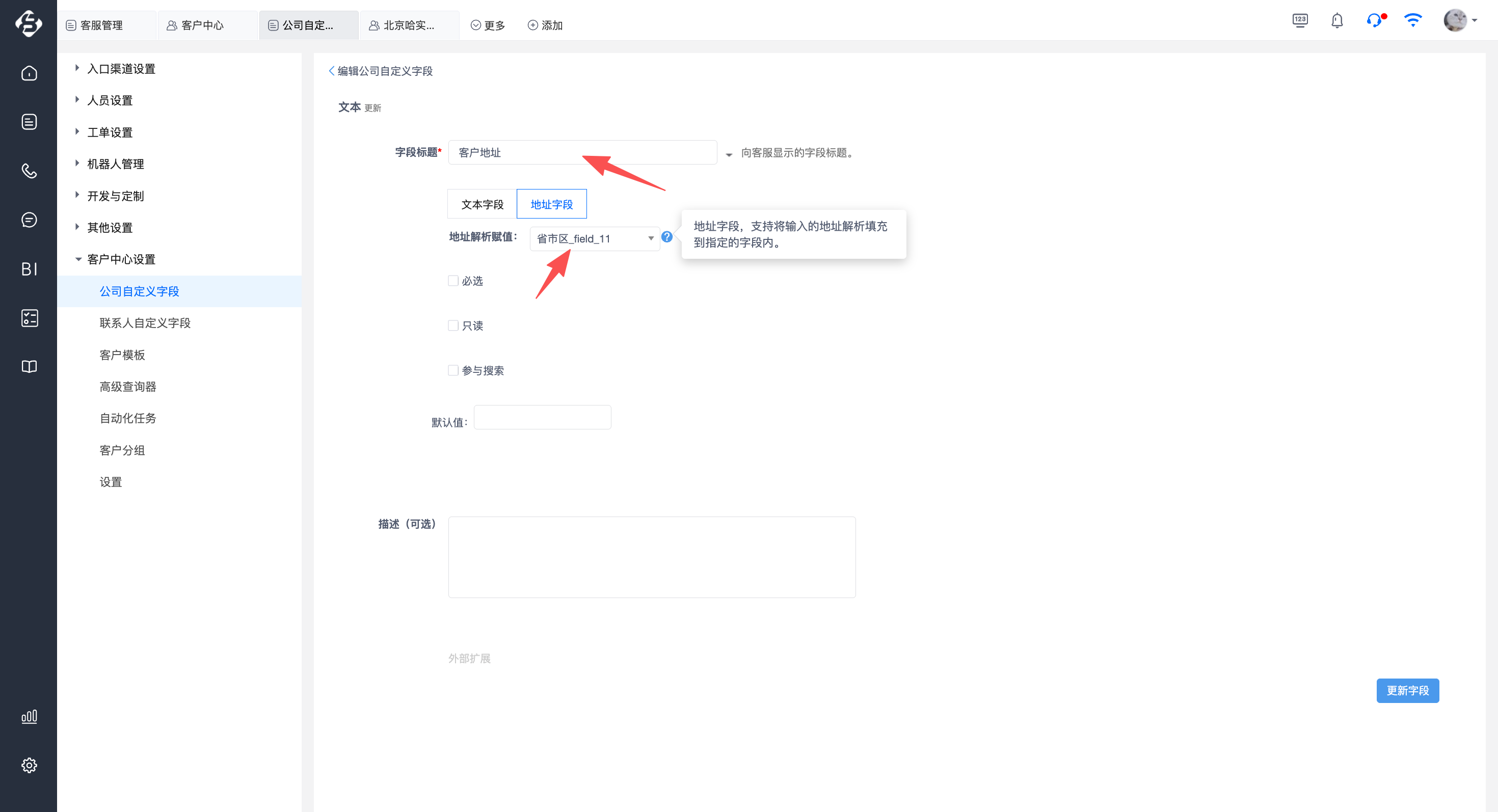This screenshot has height=812, width=1498.
Task: Click the blue help question mark icon
Action: pos(667,237)
